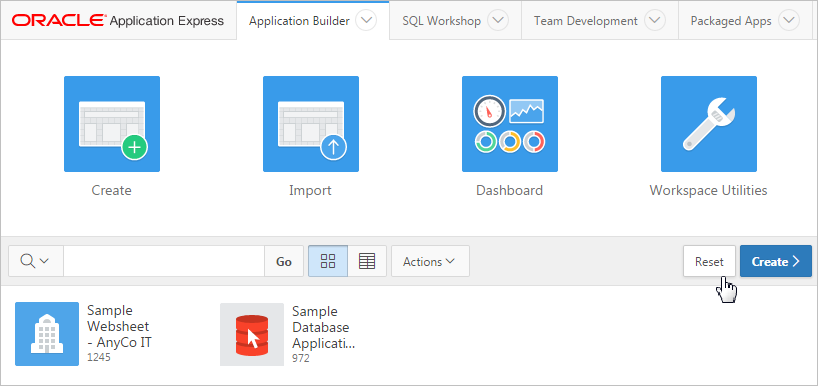Screen dimensions: 818x386
Task: Open the Dashboard gauges icon
Action: coord(510,124)
